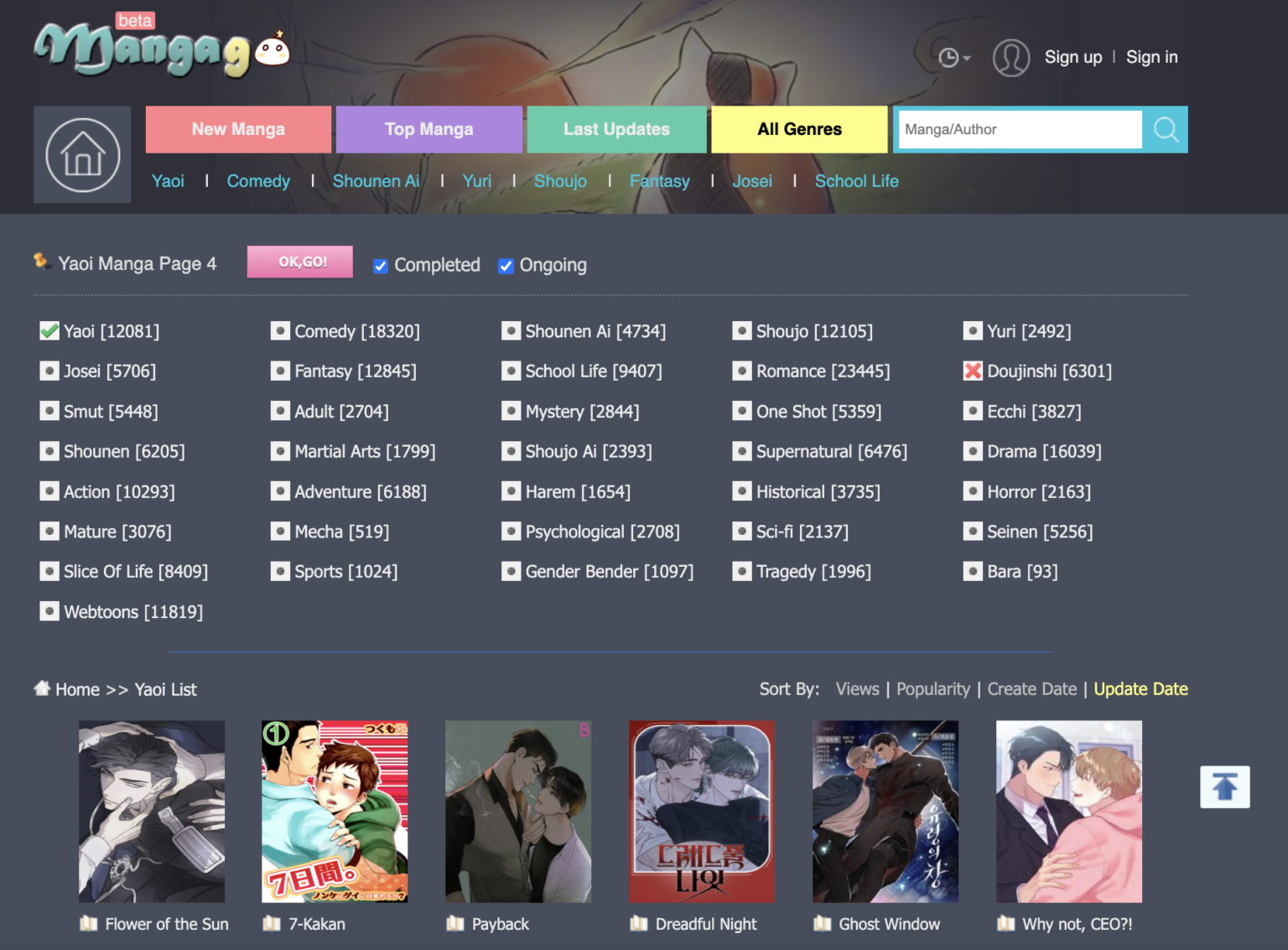Click the pin icon beside Yaoi Manga Page 4

pyautogui.click(x=42, y=261)
